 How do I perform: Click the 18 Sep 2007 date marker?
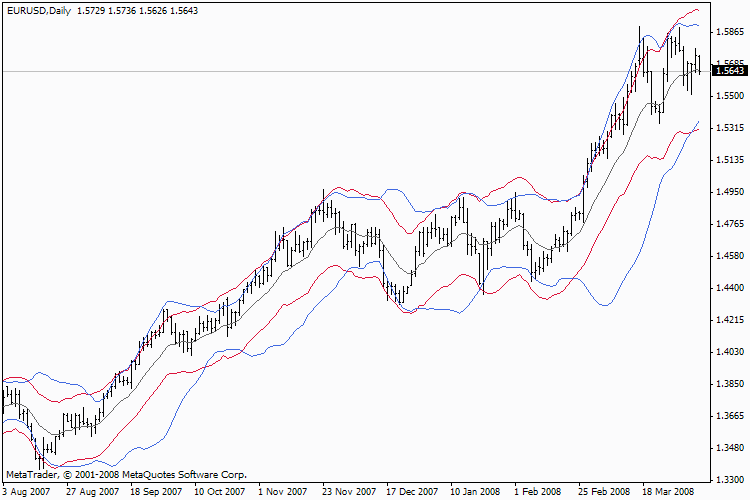[x=156, y=491]
